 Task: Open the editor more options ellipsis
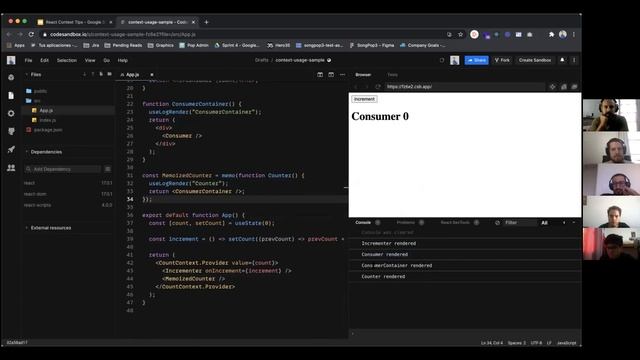point(342,75)
